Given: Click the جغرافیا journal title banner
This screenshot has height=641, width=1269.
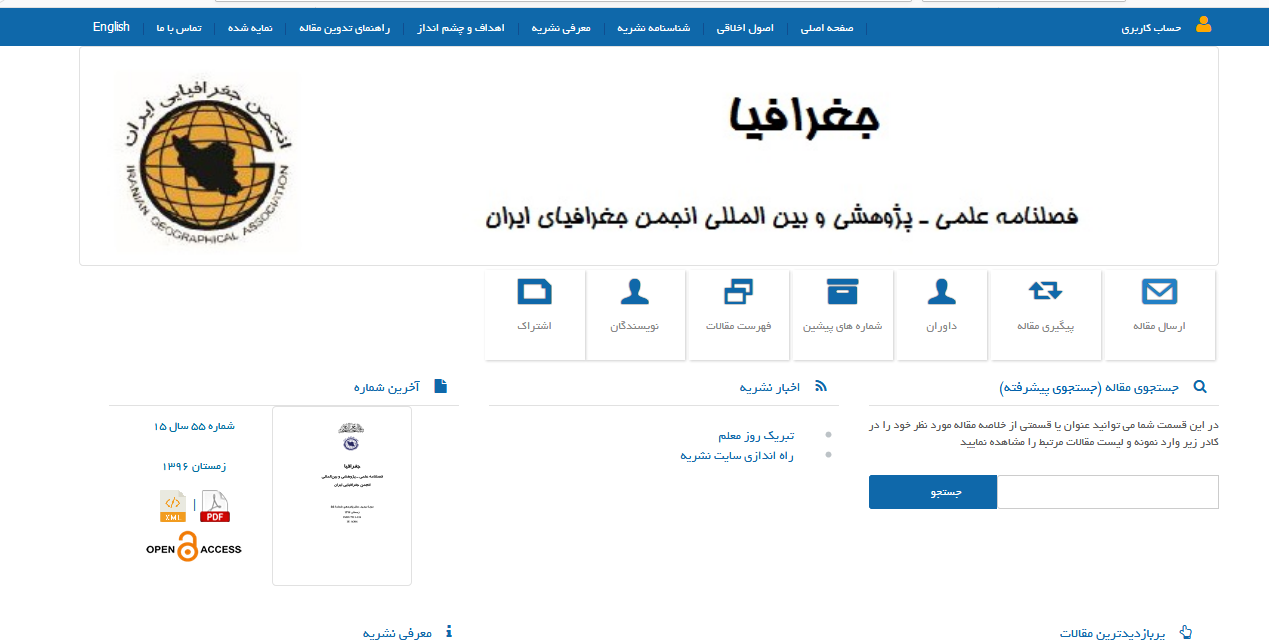Looking at the screenshot, I should (806, 118).
